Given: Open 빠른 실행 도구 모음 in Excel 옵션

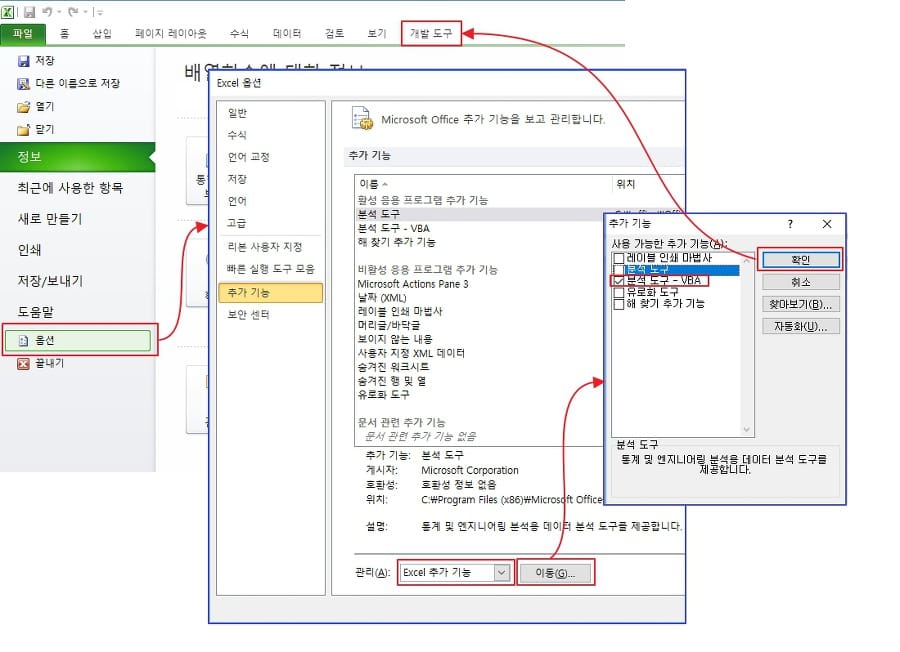Looking at the screenshot, I should [270, 269].
